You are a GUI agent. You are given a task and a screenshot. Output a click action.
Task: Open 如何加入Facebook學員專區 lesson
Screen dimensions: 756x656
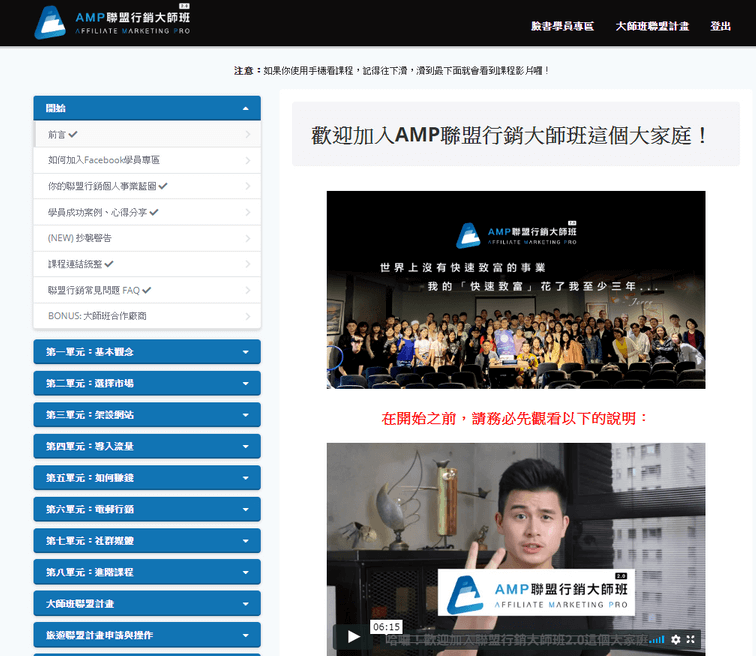147,160
